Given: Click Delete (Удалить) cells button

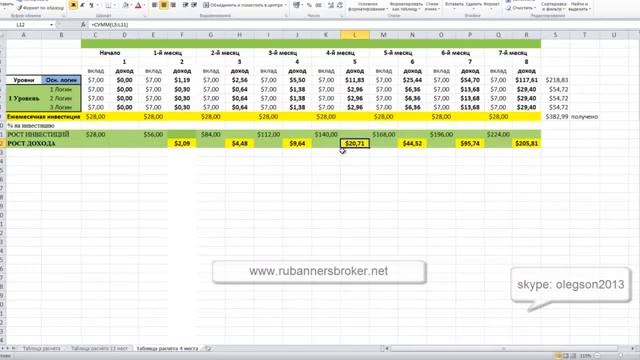Looking at the screenshot, I should 473,5.
